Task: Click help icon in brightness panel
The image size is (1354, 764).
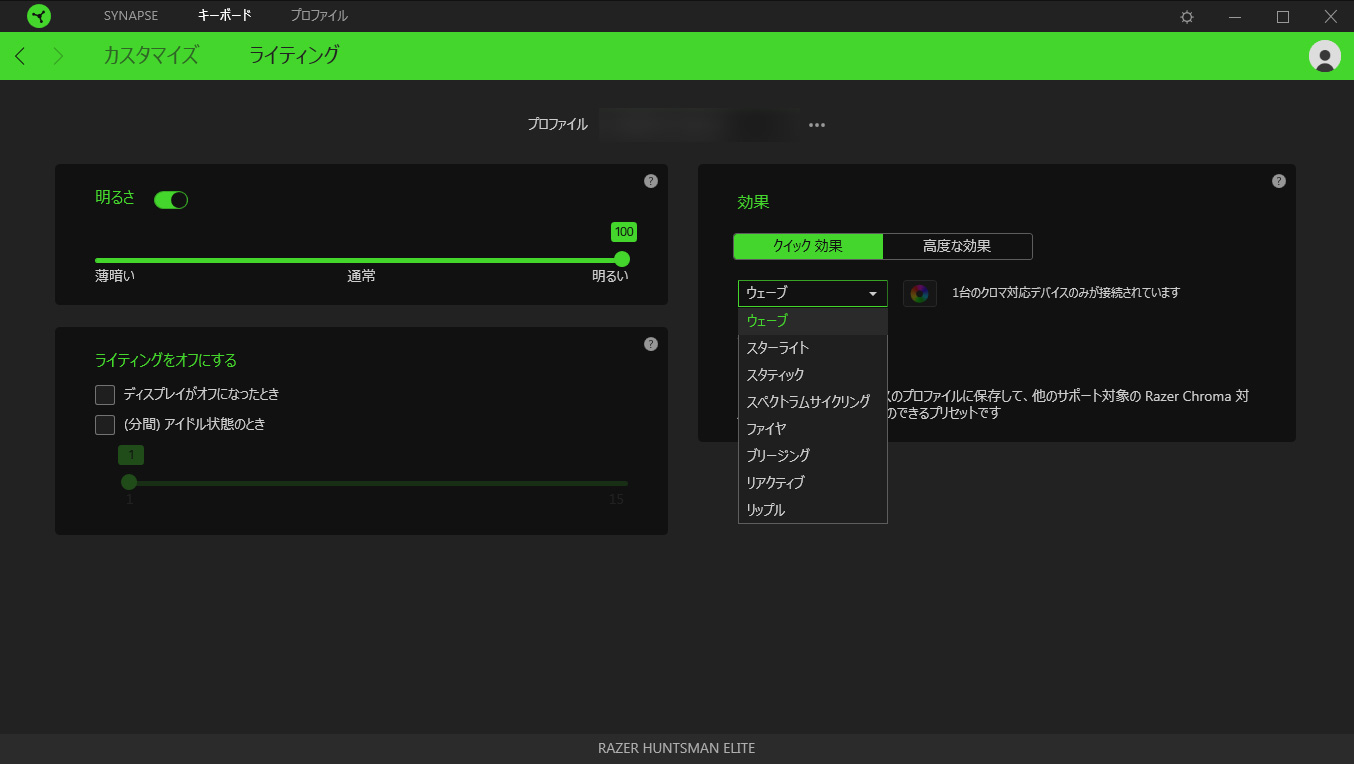Action: point(651,181)
